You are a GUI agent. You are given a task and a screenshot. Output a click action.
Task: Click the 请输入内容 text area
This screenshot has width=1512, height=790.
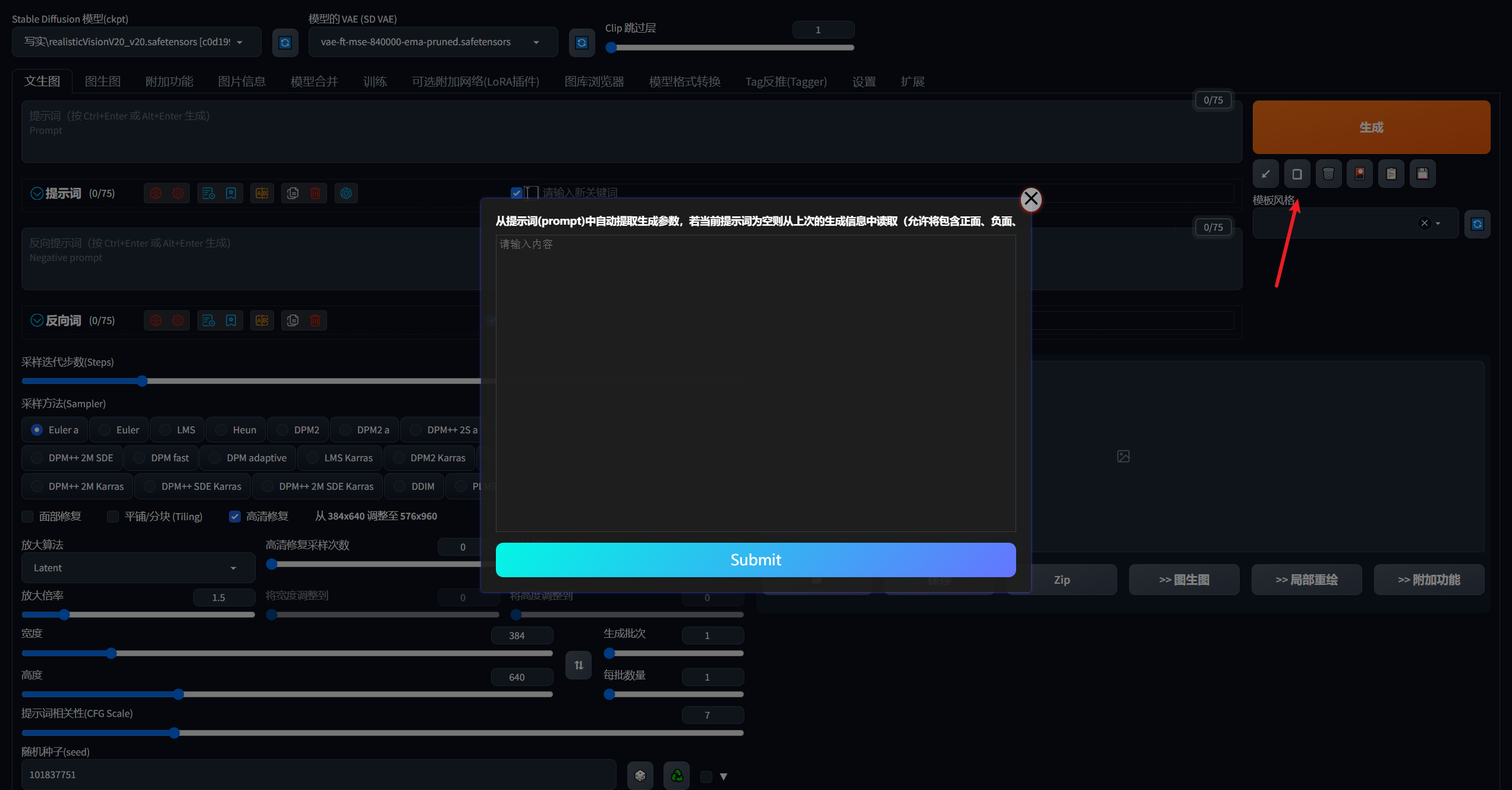755,383
